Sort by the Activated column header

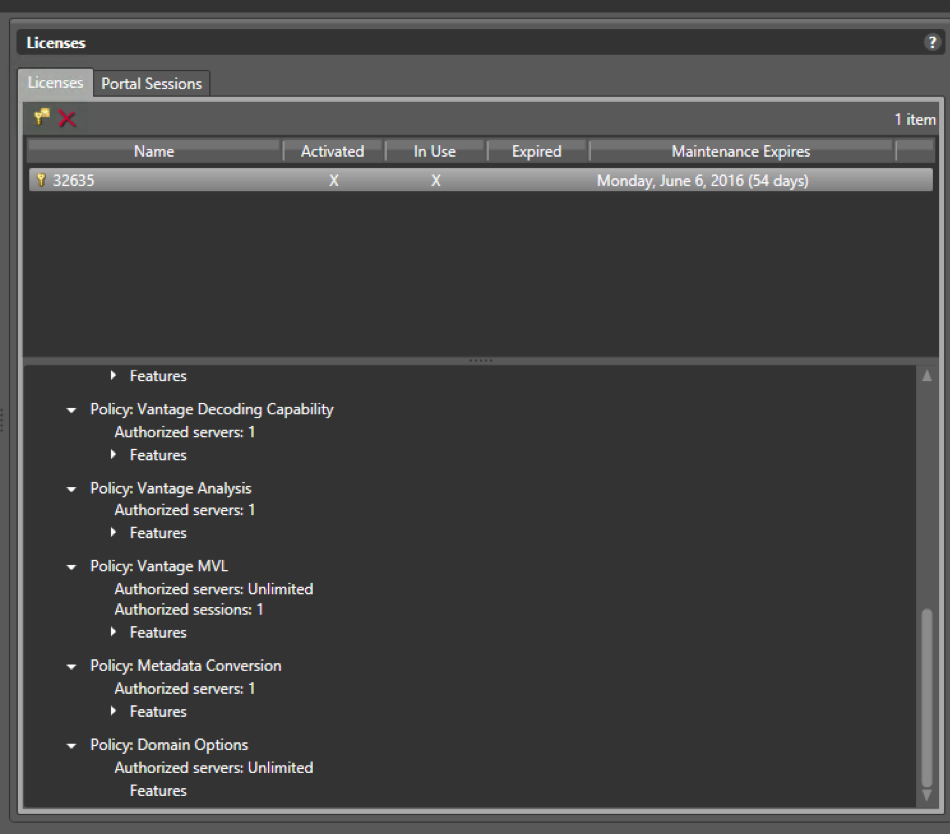pos(333,151)
